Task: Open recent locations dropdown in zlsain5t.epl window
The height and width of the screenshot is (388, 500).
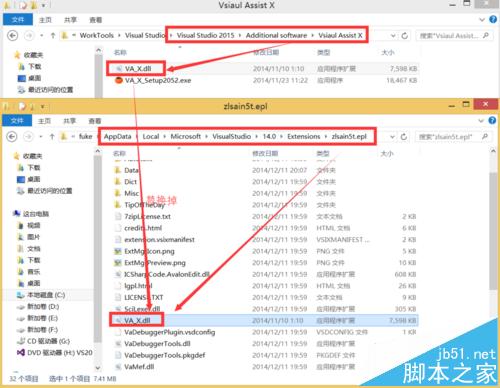Action: pos(41,136)
